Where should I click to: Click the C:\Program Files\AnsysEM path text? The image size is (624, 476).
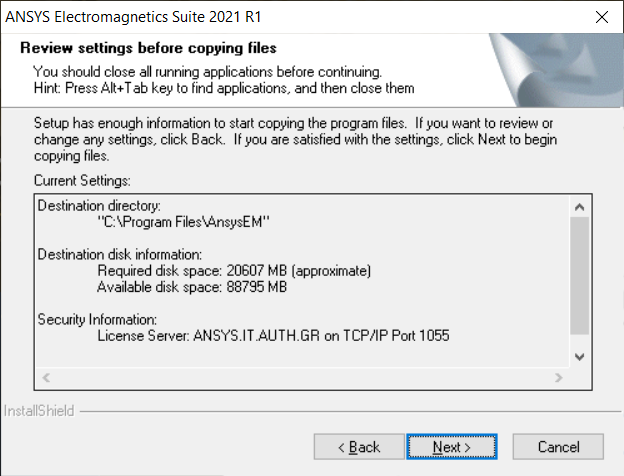(183, 222)
